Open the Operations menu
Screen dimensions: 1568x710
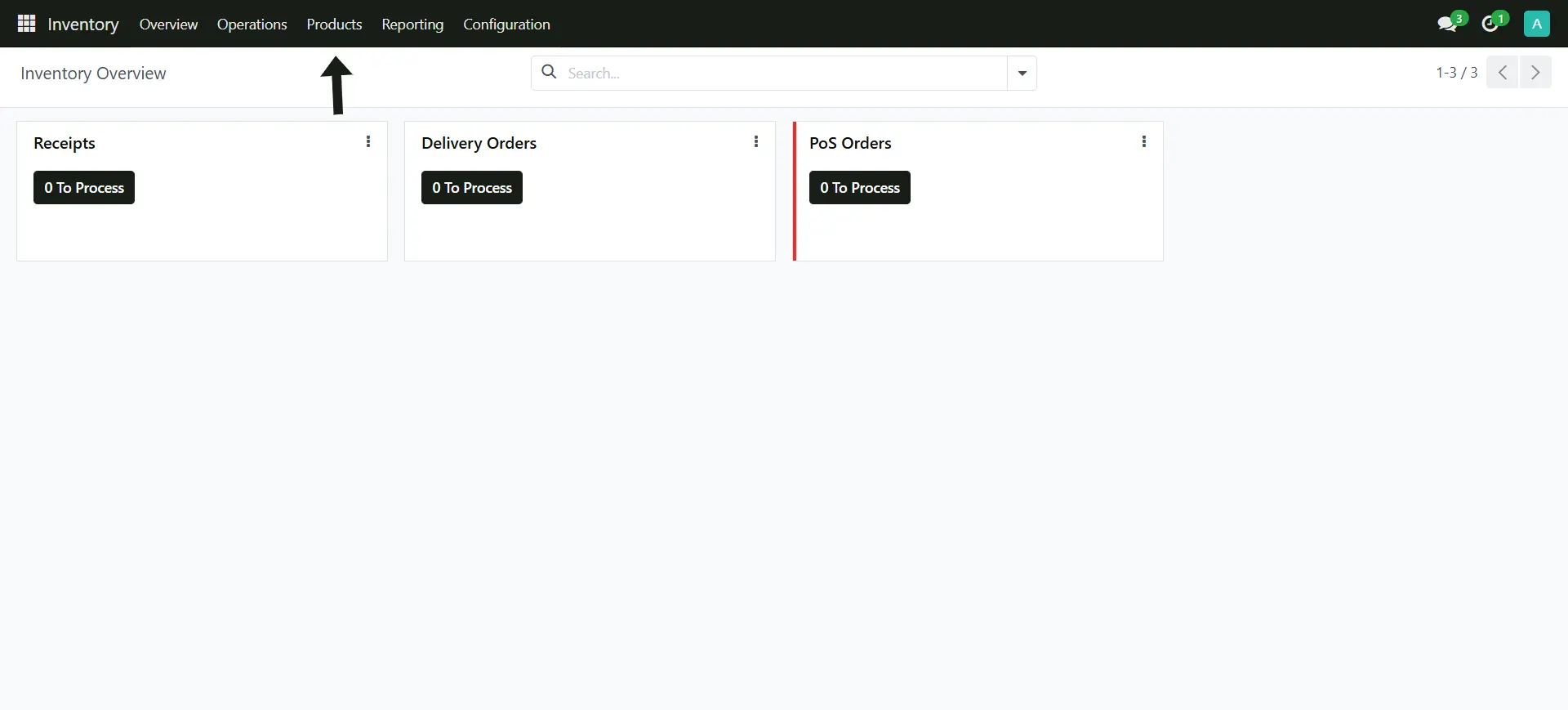(x=252, y=25)
